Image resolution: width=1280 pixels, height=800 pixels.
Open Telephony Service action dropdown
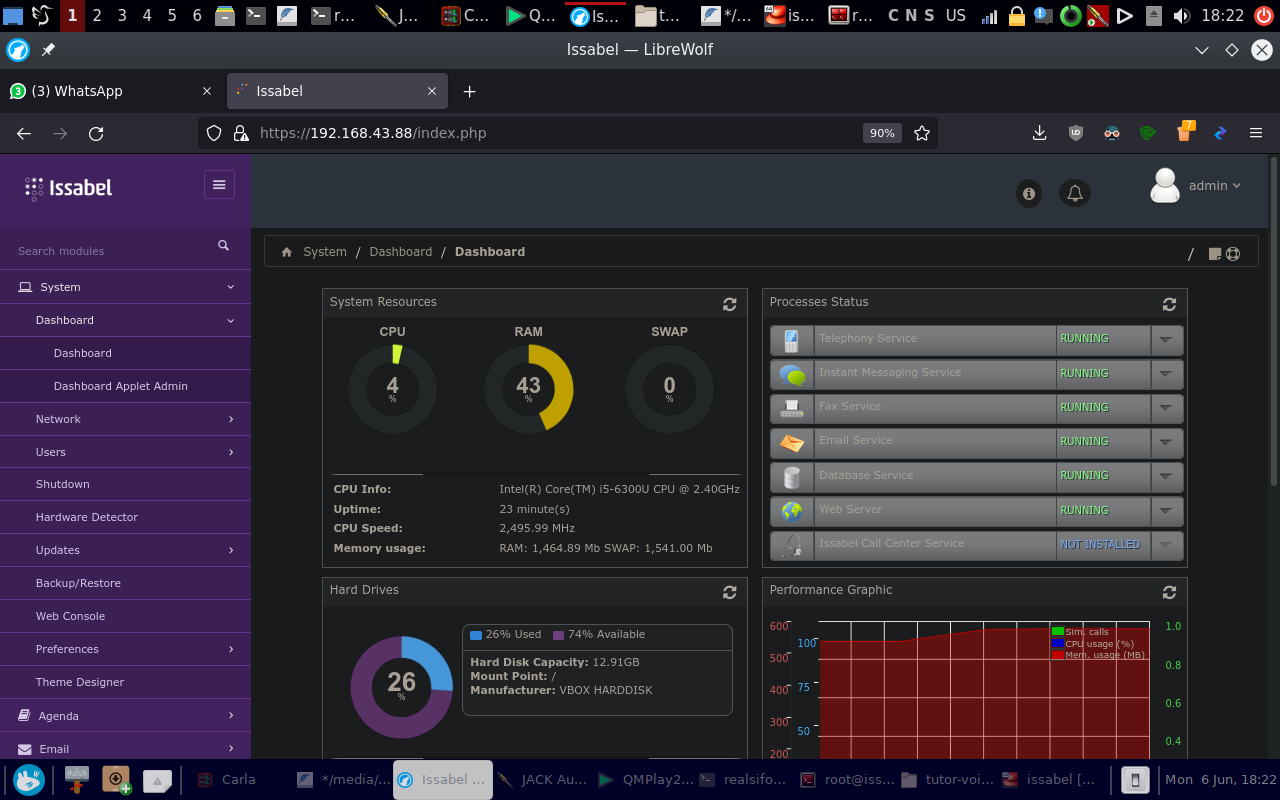[x=1166, y=340]
